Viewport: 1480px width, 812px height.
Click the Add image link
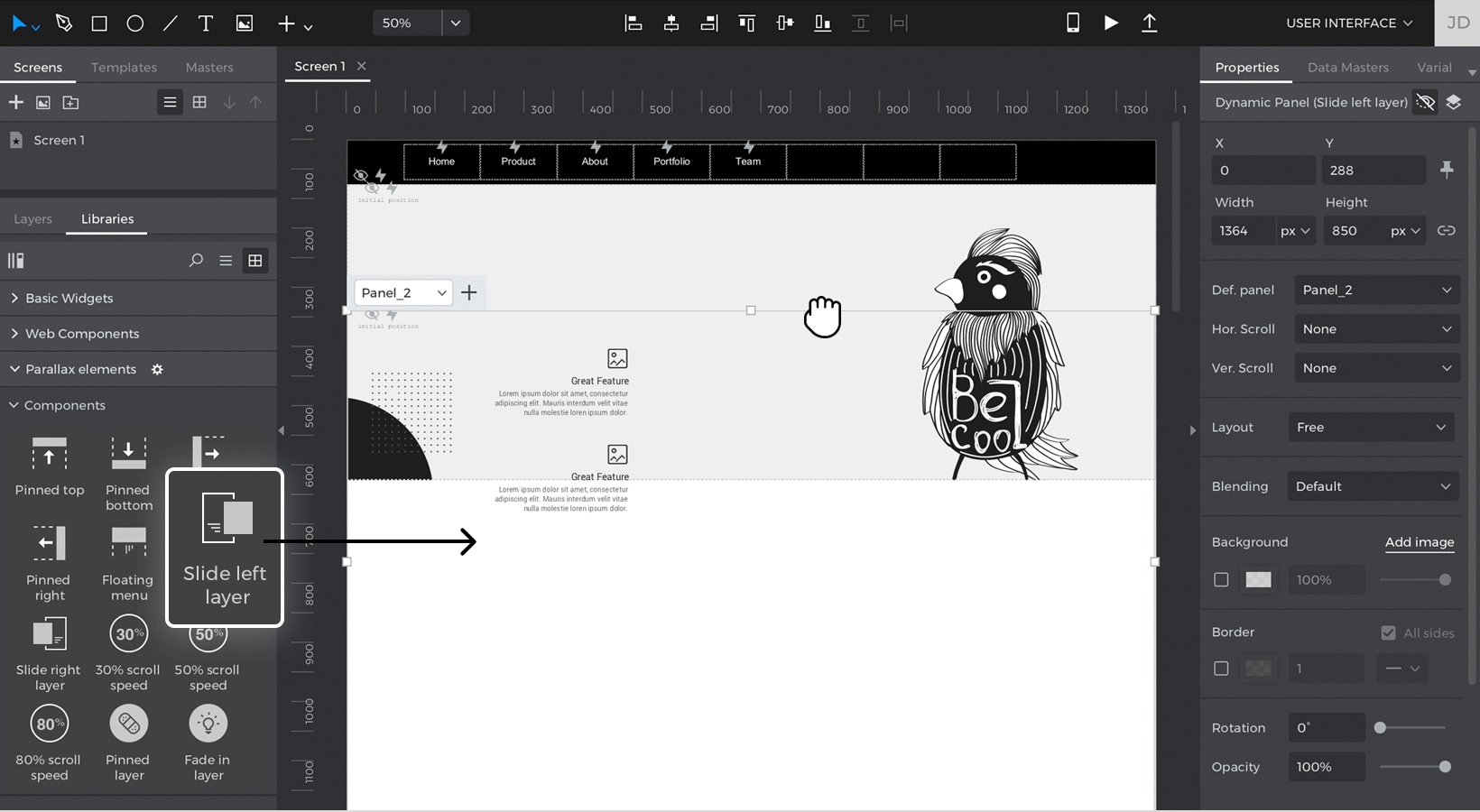click(x=1420, y=542)
